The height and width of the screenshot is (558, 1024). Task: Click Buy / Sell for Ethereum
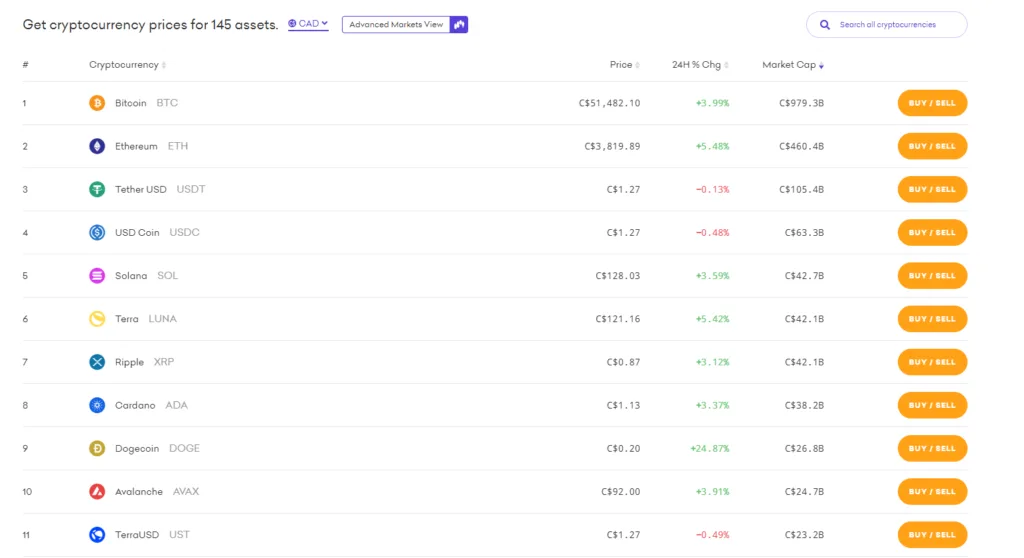point(932,146)
